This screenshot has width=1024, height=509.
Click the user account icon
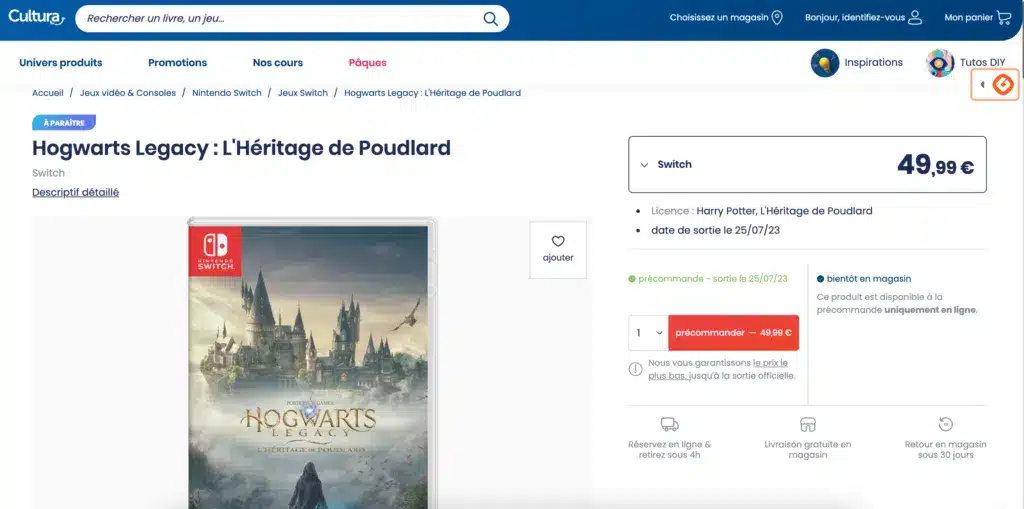point(914,17)
